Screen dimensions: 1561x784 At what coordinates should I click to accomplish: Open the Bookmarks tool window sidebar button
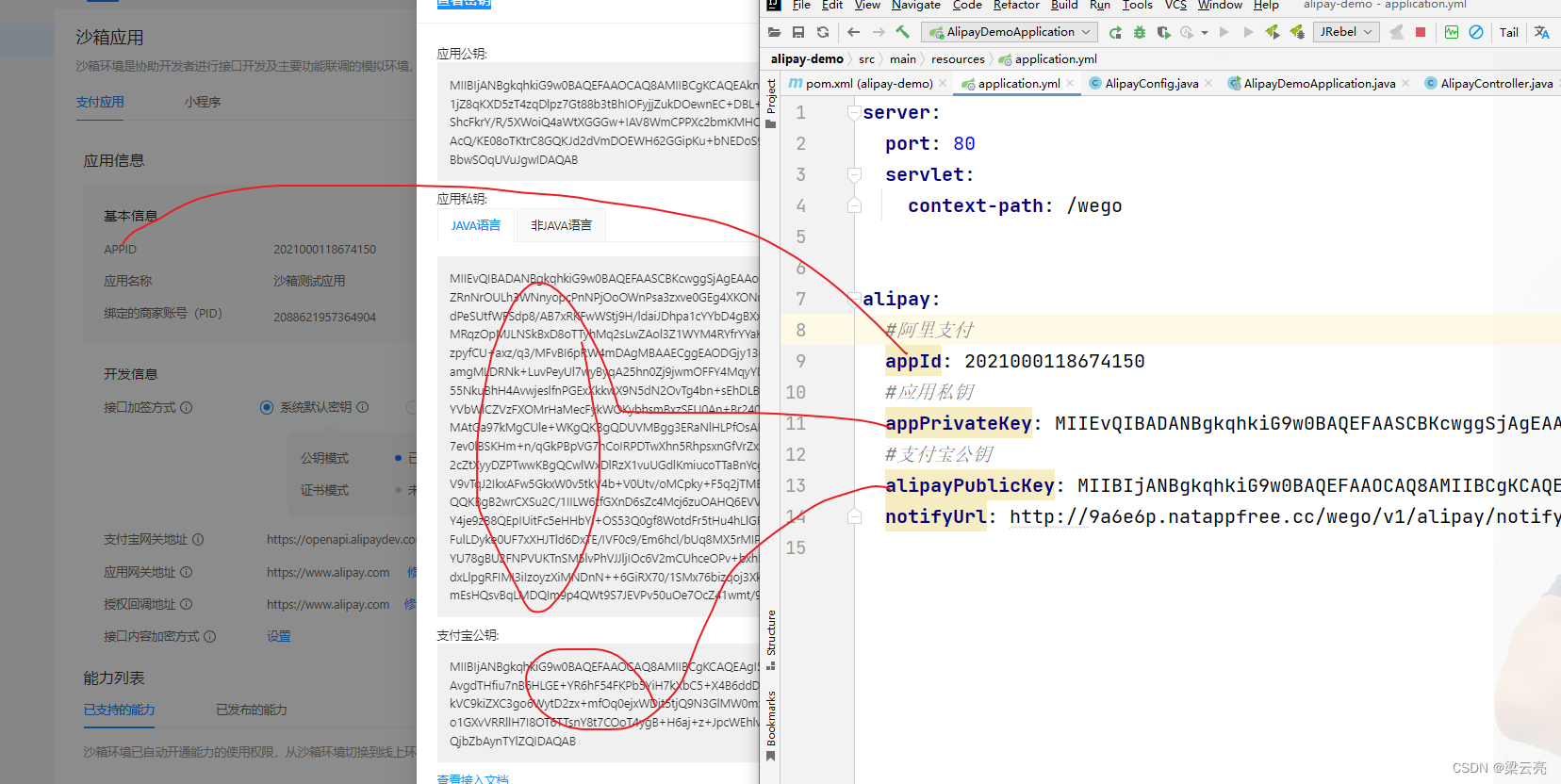(771, 726)
